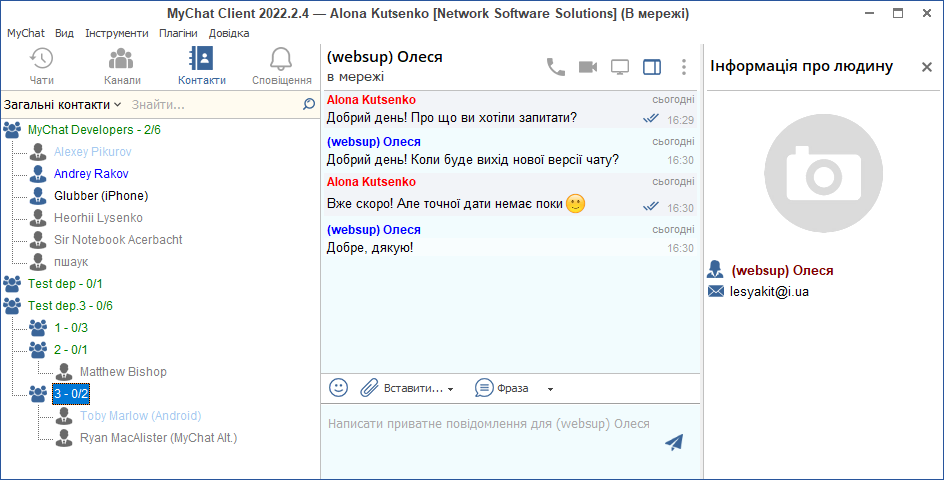Open the Сповіщення notifications tab
Image resolution: width=944 pixels, height=480 pixels.
click(x=281, y=66)
